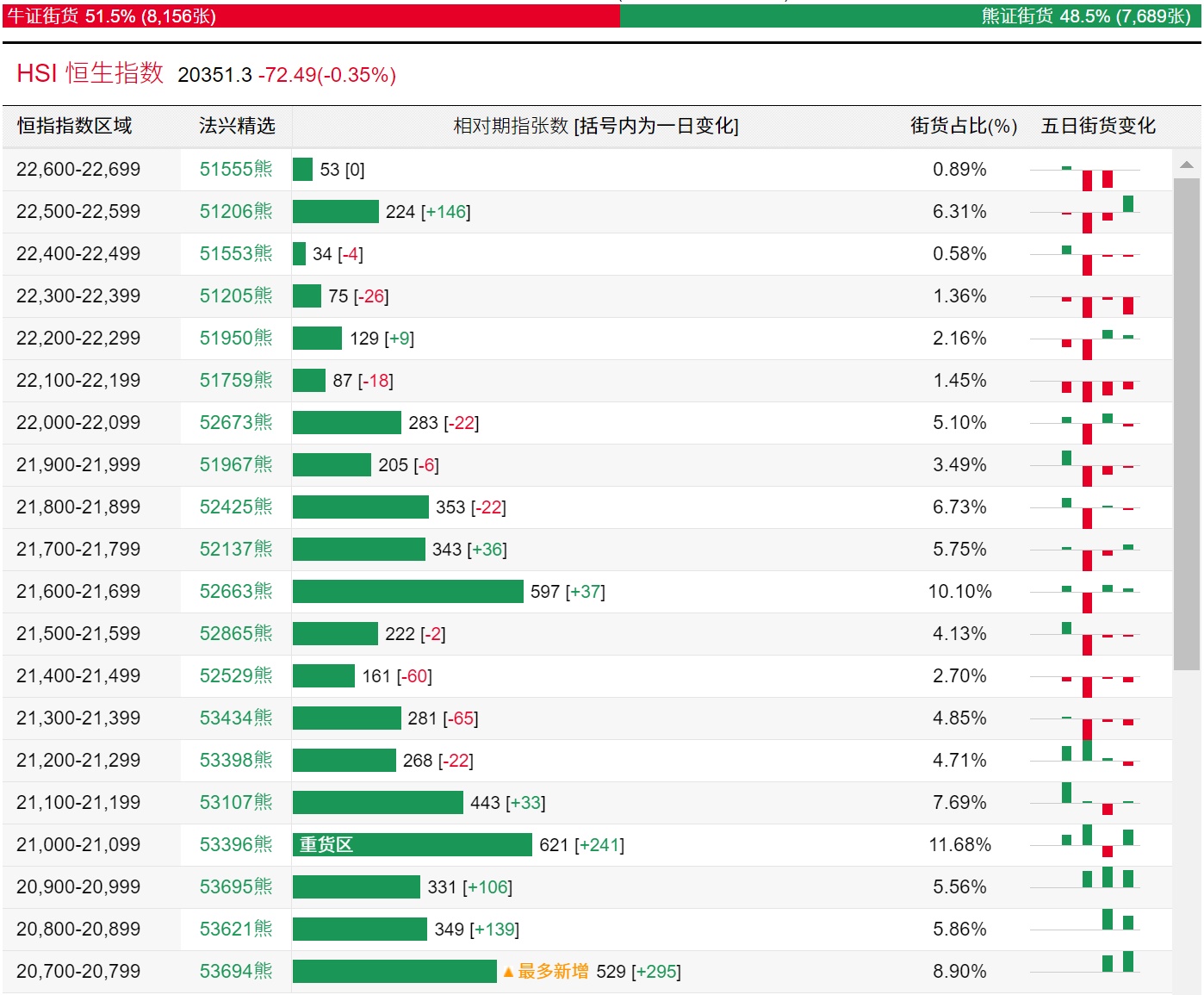Click the HSI 恒生指数 heading
Image resolution: width=1204 pixels, height=995 pixels.
point(90,73)
